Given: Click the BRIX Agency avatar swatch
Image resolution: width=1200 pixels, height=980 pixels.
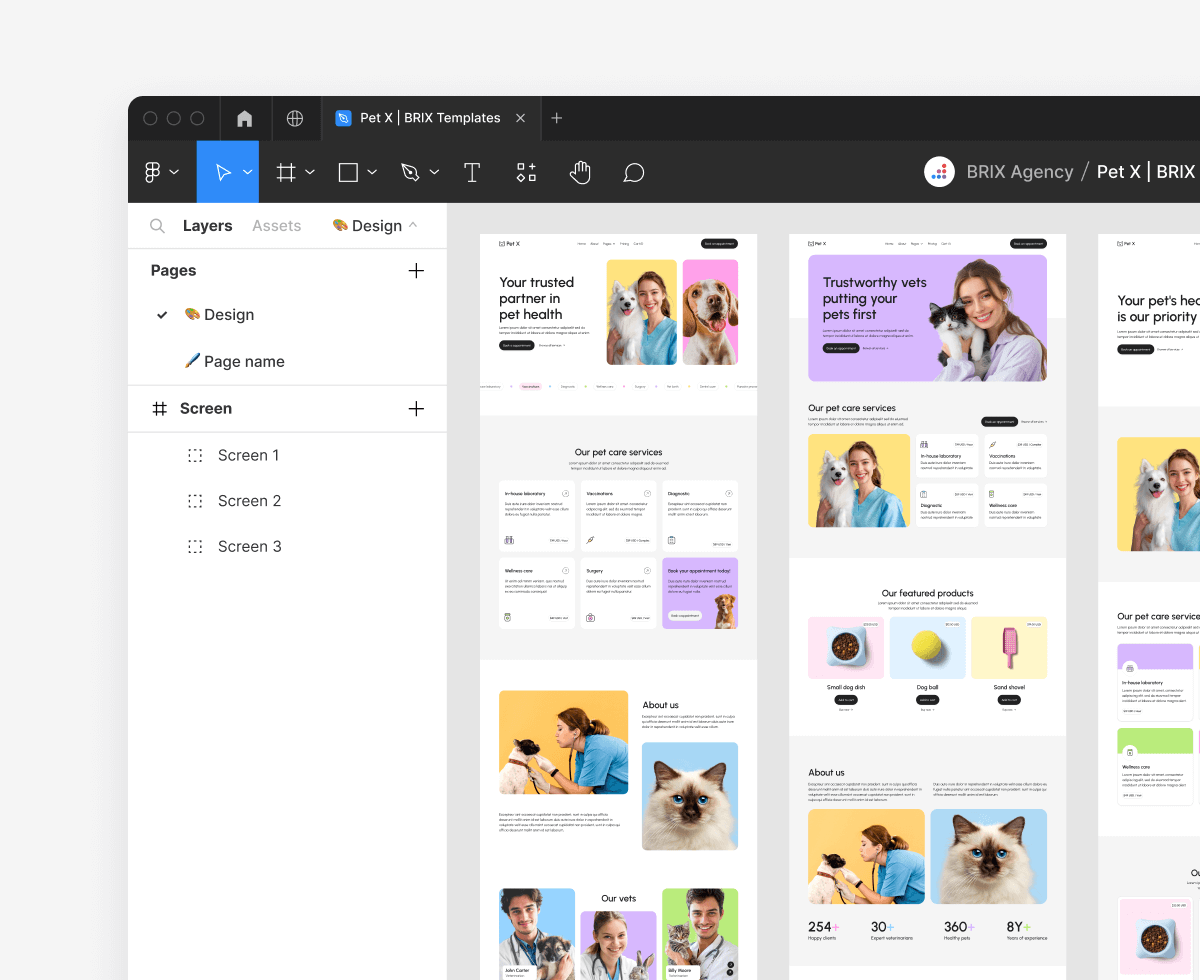Looking at the screenshot, I should pyautogui.click(x=938, y=171).
